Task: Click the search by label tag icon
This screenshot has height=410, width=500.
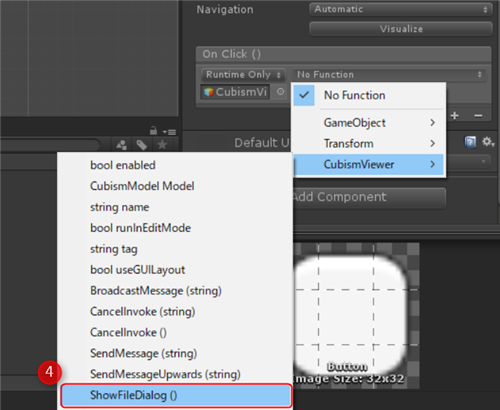Action: click(142, 145)
